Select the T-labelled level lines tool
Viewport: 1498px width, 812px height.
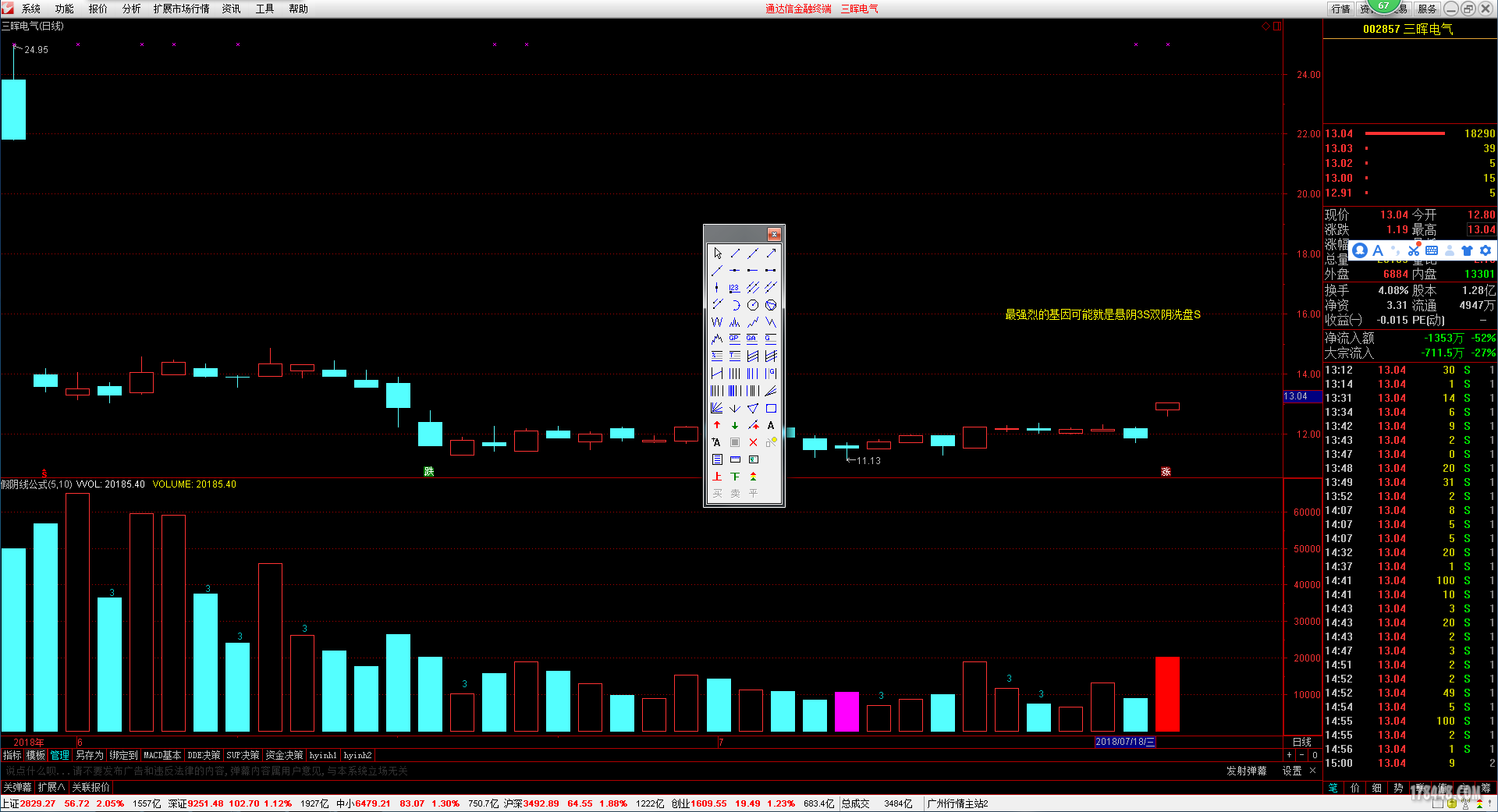point(735,356)
